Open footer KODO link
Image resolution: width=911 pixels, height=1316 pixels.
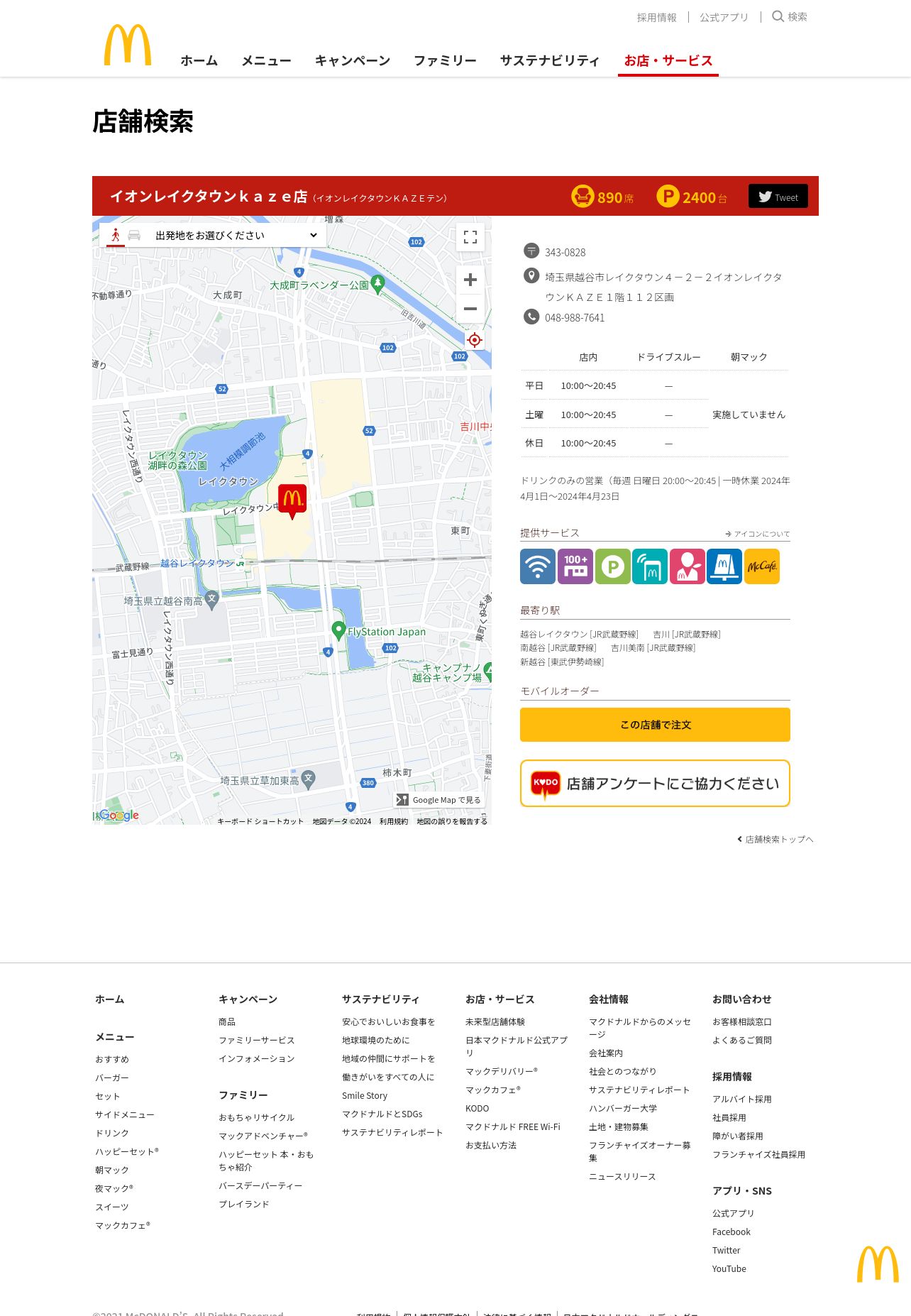477,1108
